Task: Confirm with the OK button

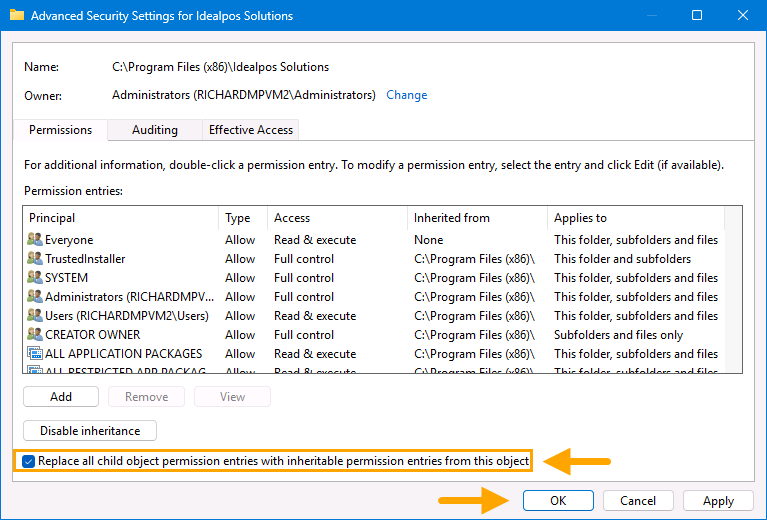Action: 558,500
